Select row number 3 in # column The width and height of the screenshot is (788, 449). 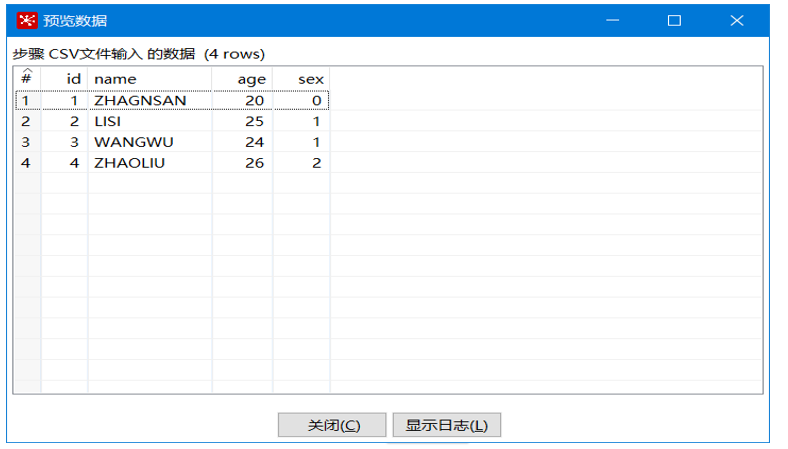[x=27, y=142]
